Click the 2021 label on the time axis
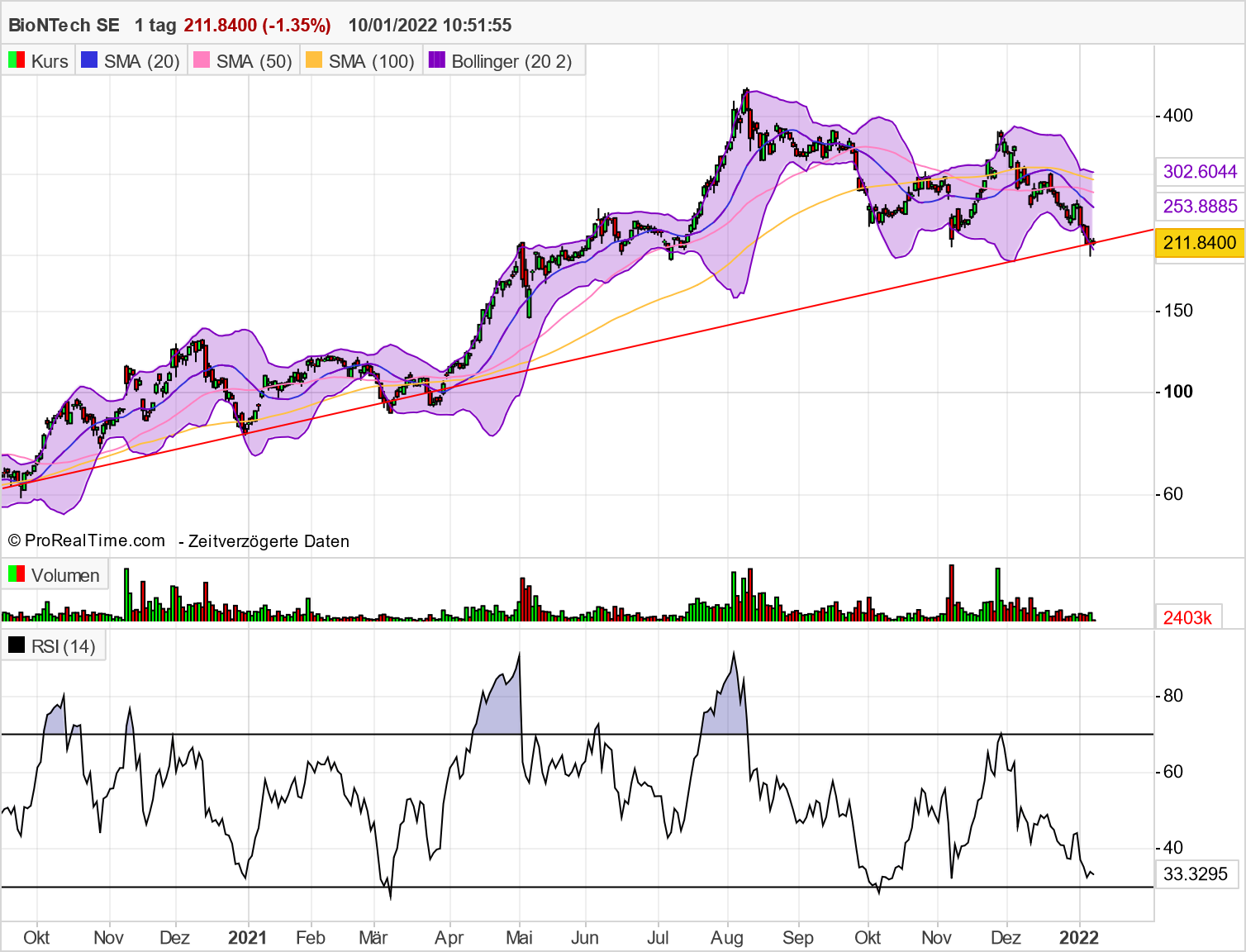Image resolution: width=1246 pixels, height=952 pixels. pyautogui.click(x=248, y=938)
